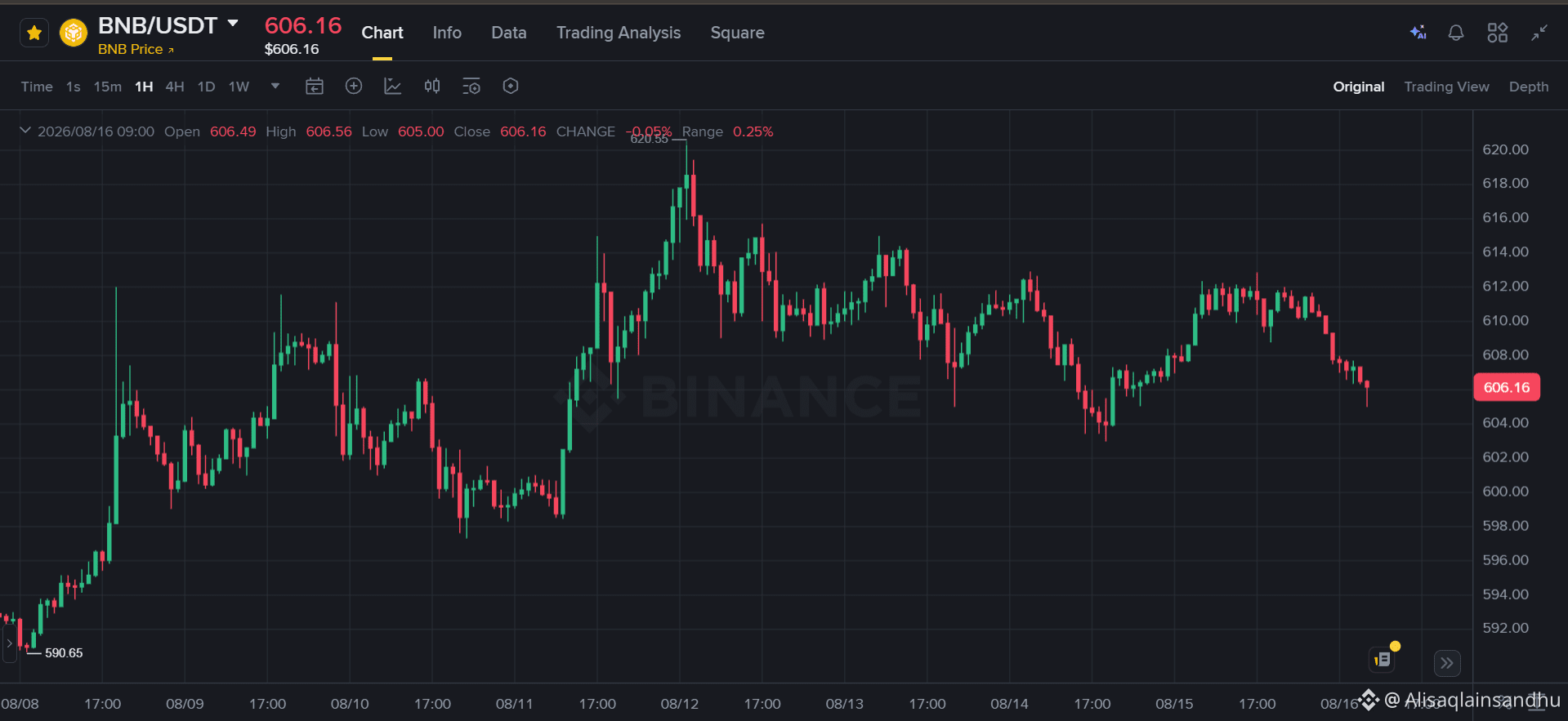
Task: Switch to Depth chart view
Action: pos(1529,87)
